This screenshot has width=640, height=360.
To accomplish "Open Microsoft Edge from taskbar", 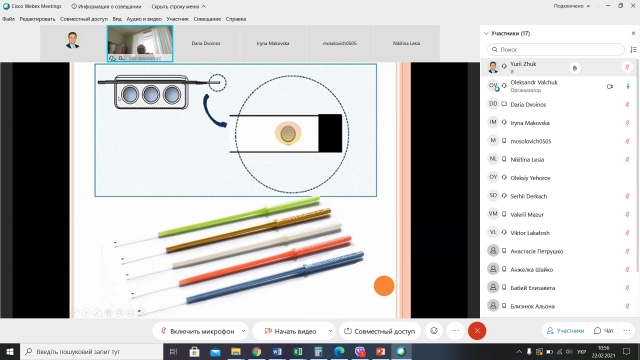I will click(x=339, y=351).
